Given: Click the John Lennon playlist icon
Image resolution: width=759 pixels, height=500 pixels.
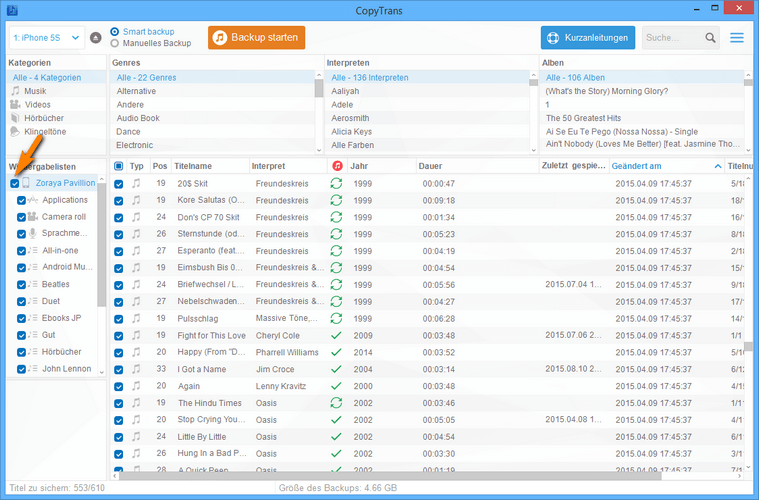Looking at the screenshot, I should pos(33,369).
